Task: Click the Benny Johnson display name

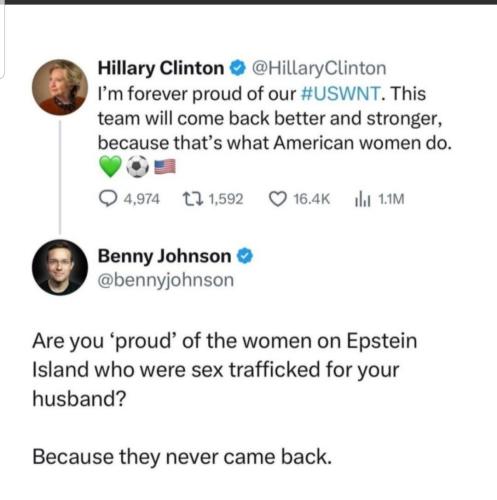Action: pos(164,256)
